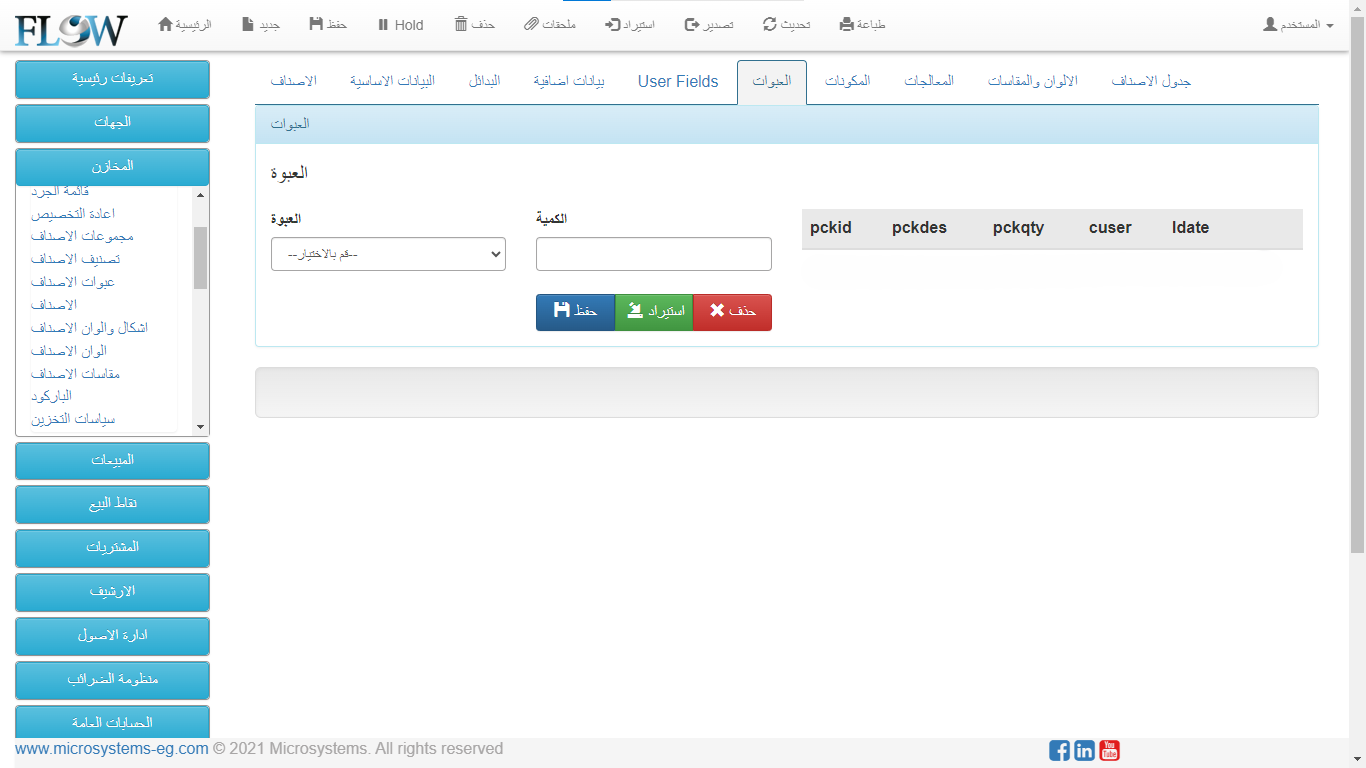Click the green استيراد import button
This screenshot has height=768, width=1366.
654,312
